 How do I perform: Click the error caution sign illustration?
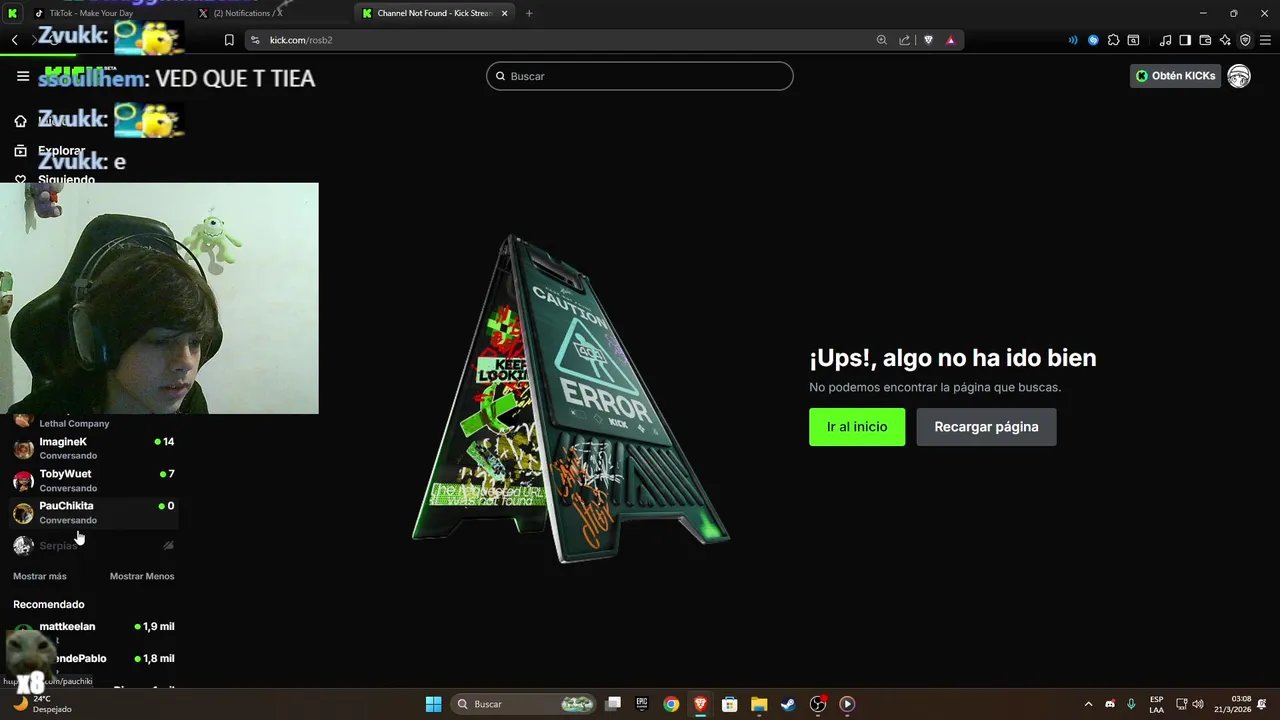coord(570,400)
